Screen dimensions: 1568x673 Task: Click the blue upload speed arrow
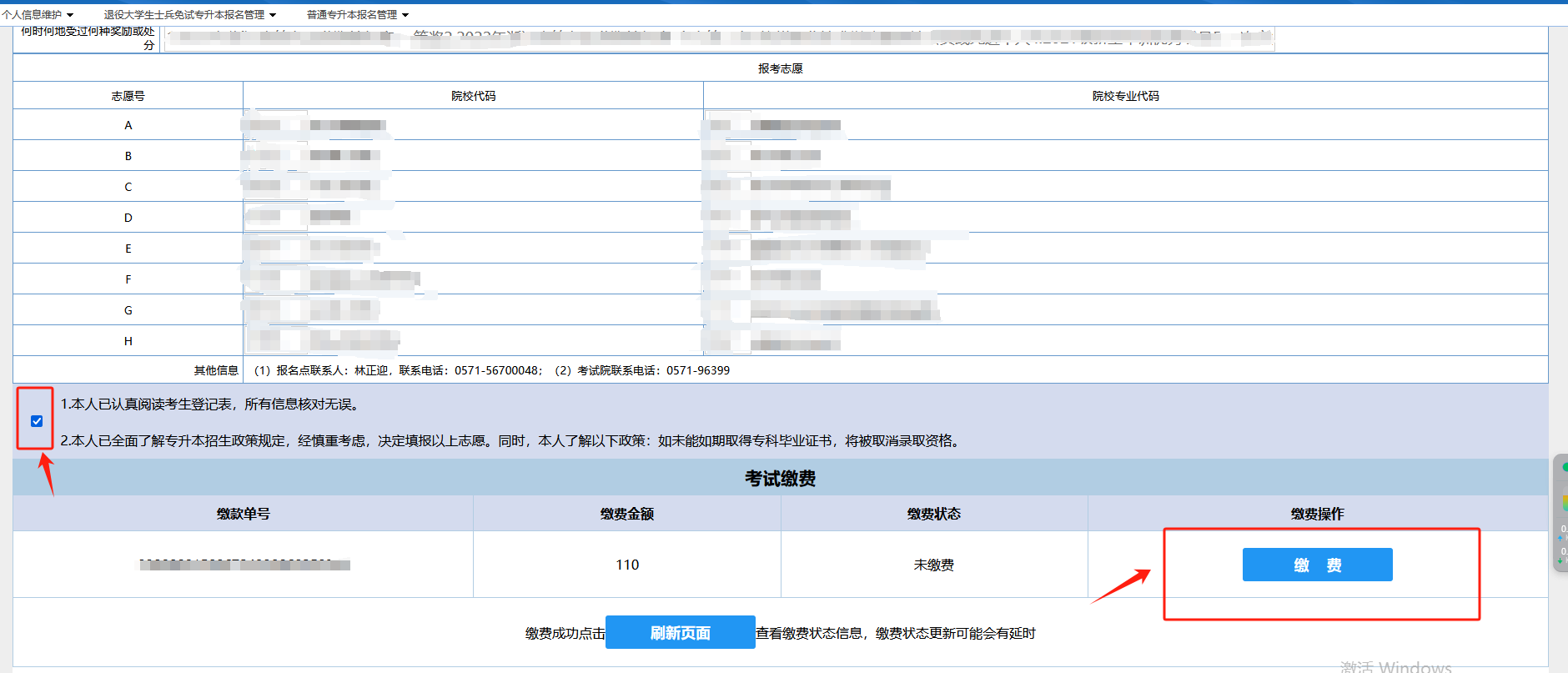click(1560, 538)
